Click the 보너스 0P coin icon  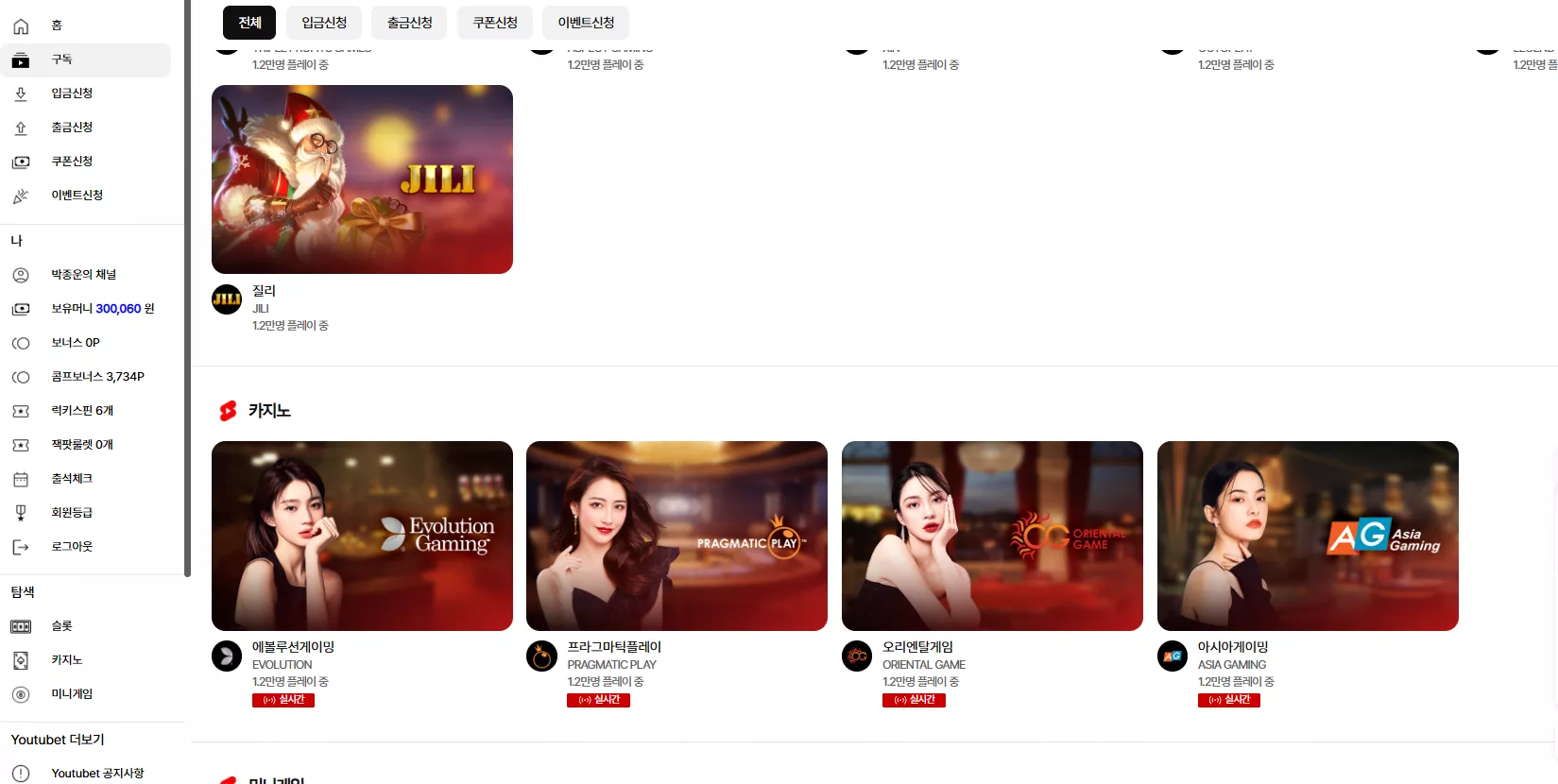[x=21, y=343]
